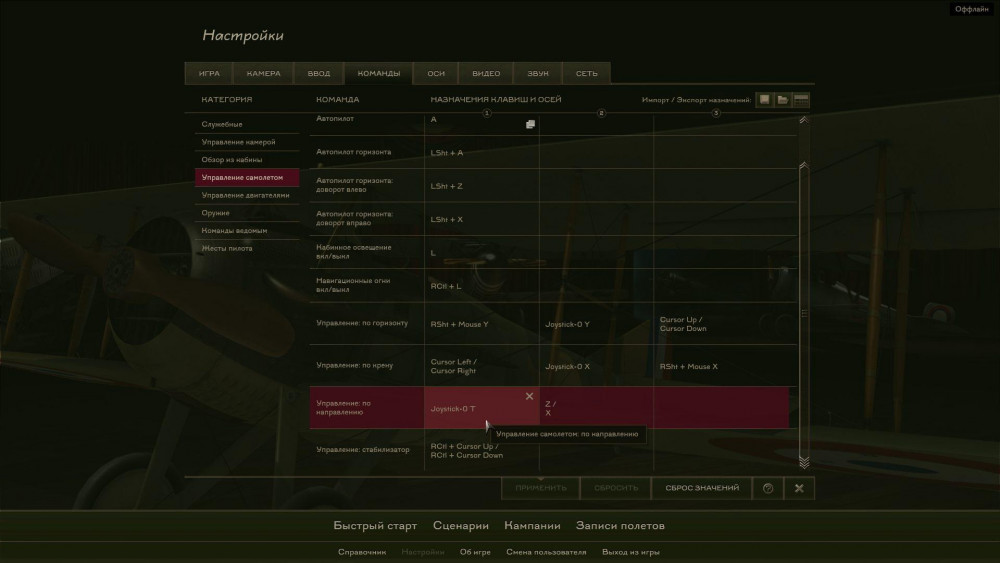Click the ПРИМЕНИТЬ button

click(541, 488)
